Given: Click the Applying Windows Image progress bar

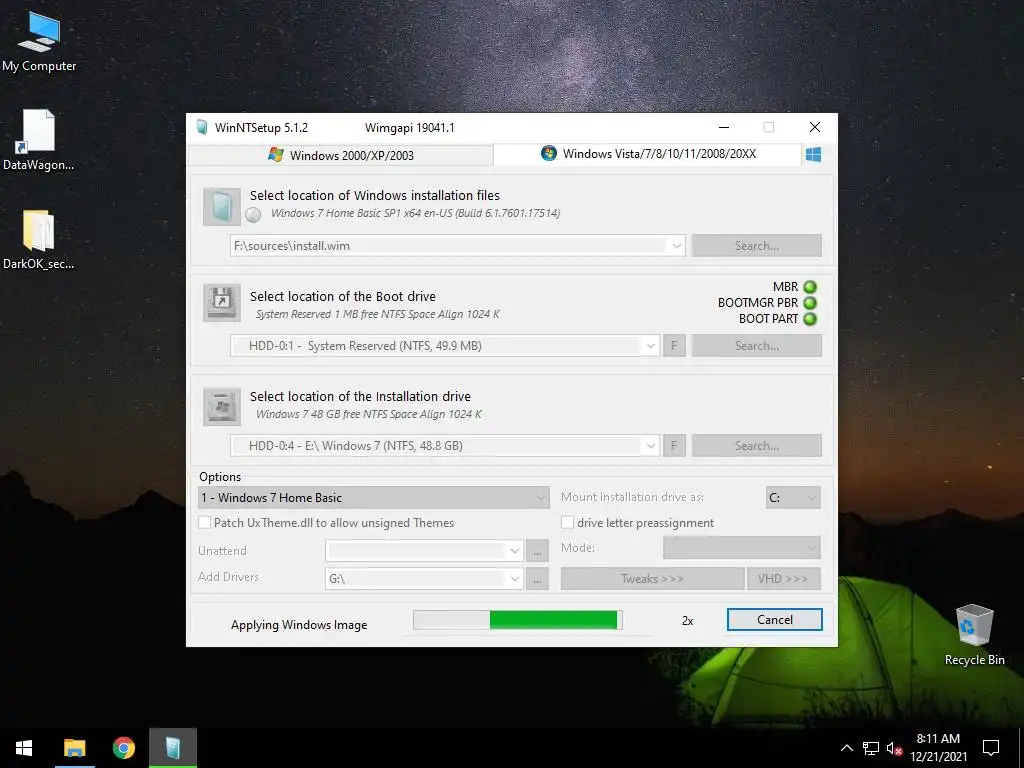Looking at the screenshot, I should (x=517, y=620).
